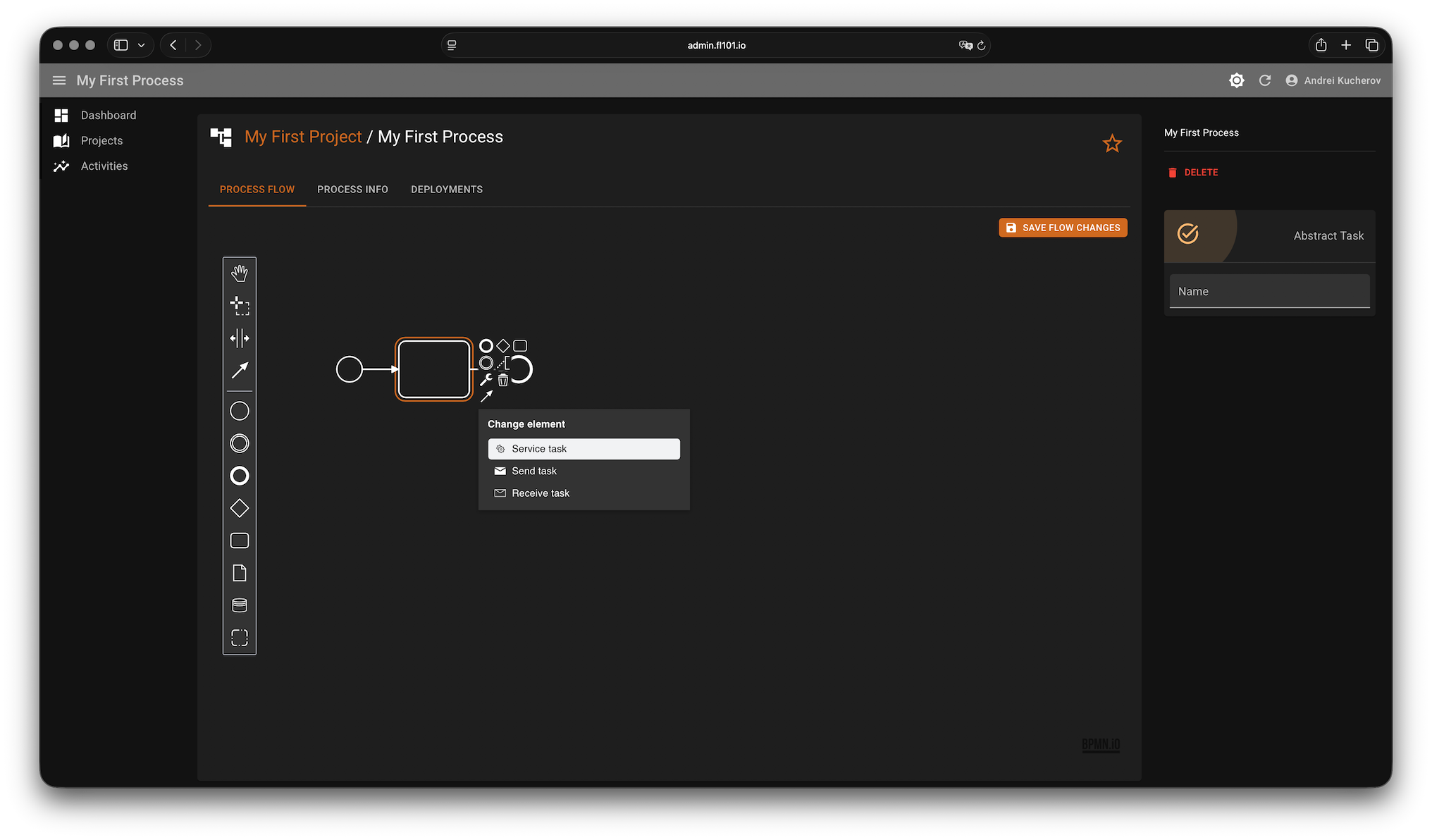Switch to the Deployments tab
The height and width of the screenshot is (840, 1432).
(x=447, y=190)
